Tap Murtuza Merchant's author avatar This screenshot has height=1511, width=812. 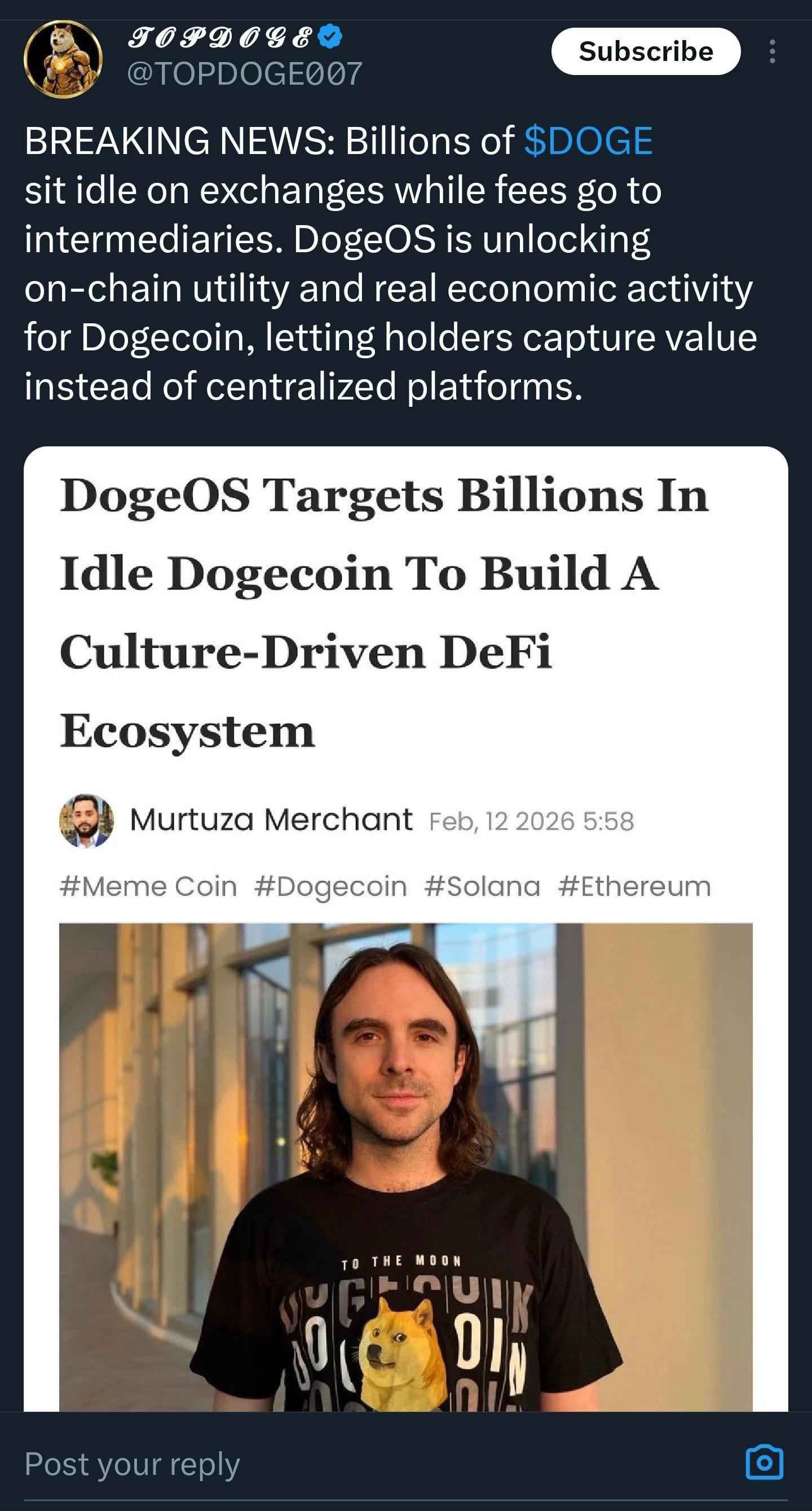click(86, 820)
